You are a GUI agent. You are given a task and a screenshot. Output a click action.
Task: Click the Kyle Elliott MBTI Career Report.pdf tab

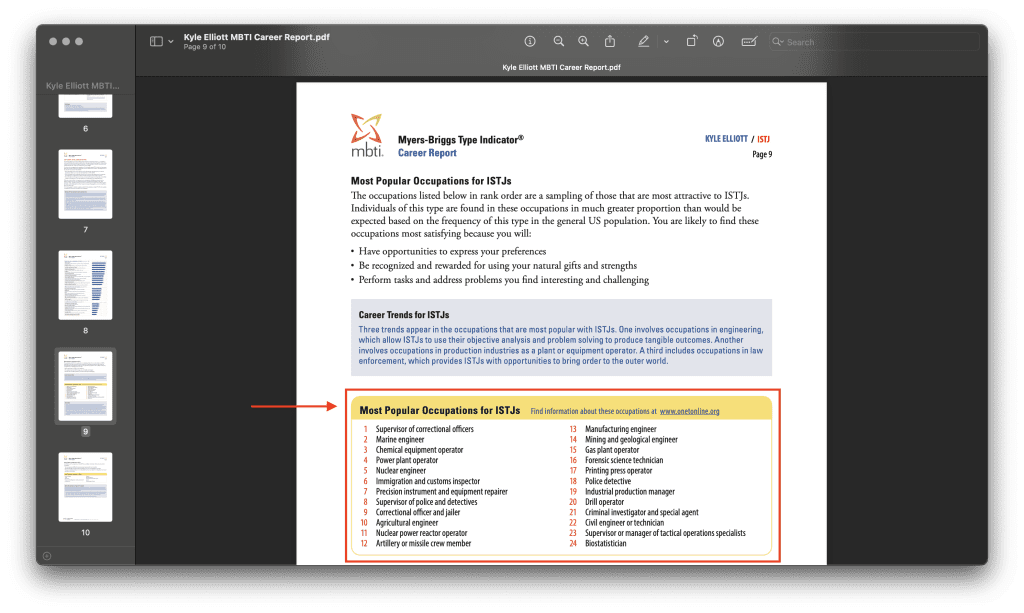pyautogui.click(x=560, y=67)
